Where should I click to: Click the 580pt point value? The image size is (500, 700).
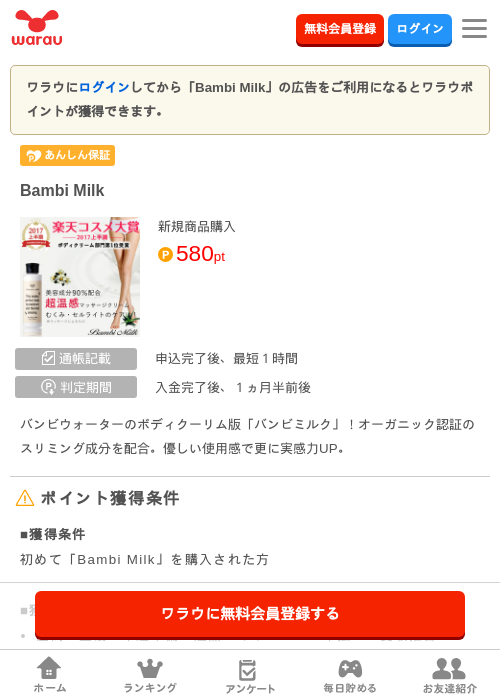point(200,254)
